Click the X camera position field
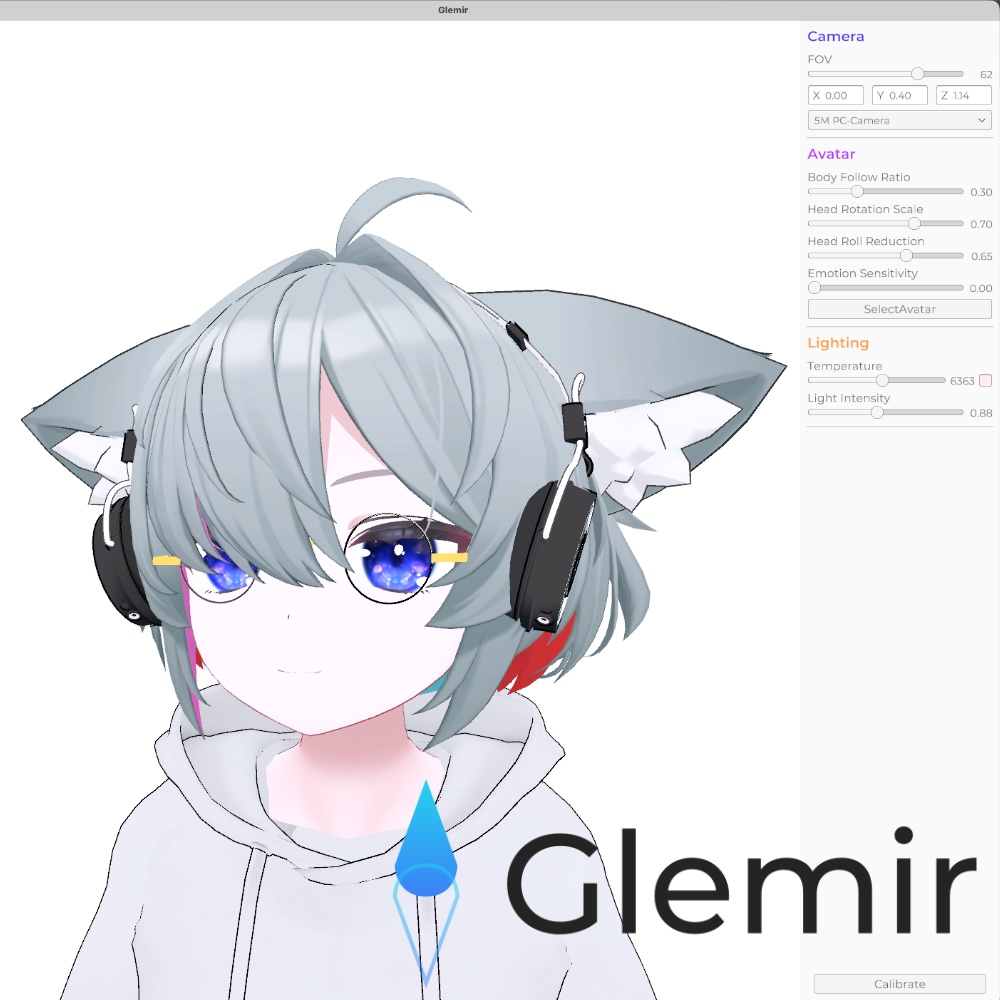This screenshot has height=1000, width=1000. (x=835, y=95)
